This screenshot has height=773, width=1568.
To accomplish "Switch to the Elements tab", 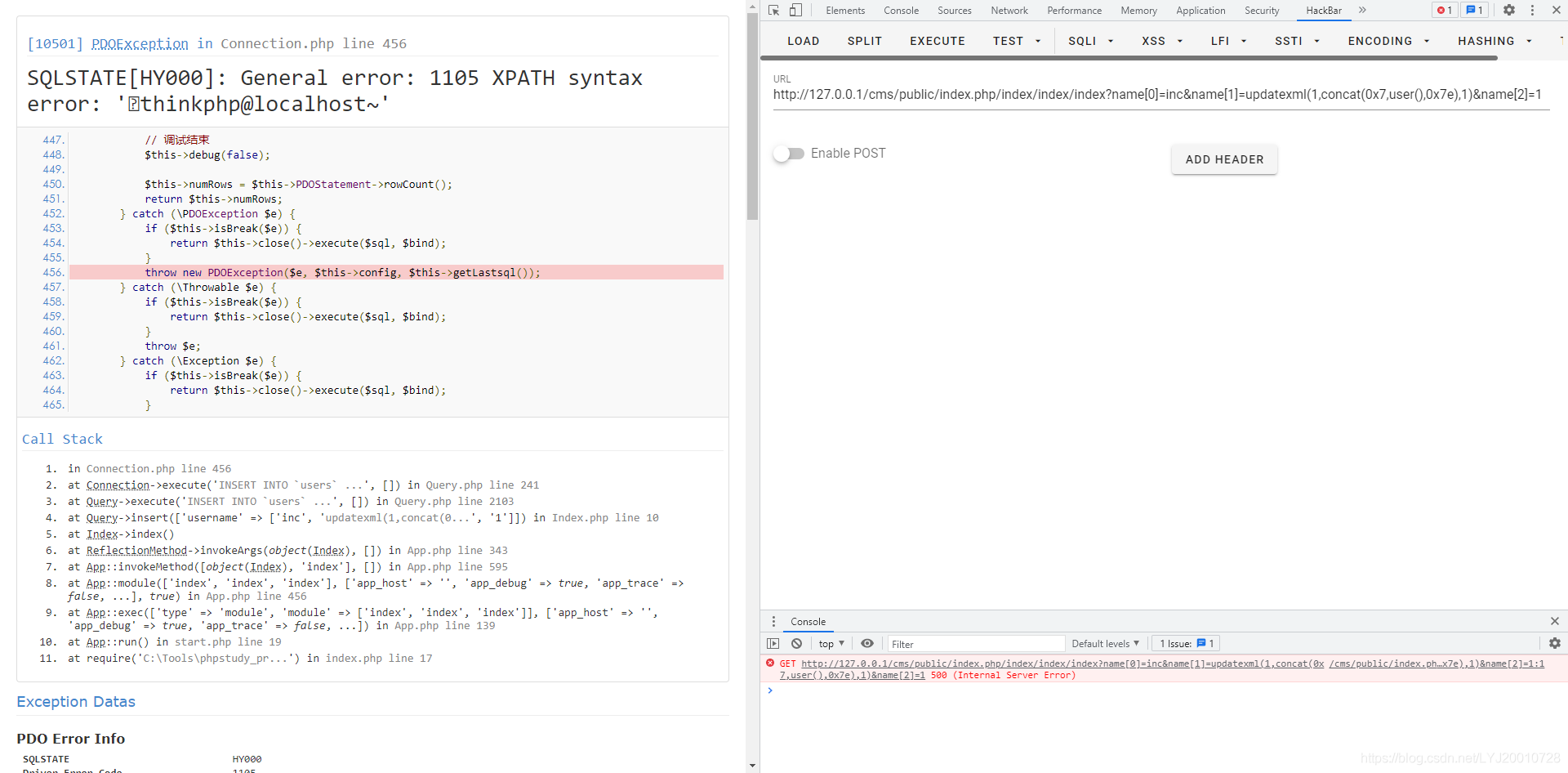I will point(845,11).
